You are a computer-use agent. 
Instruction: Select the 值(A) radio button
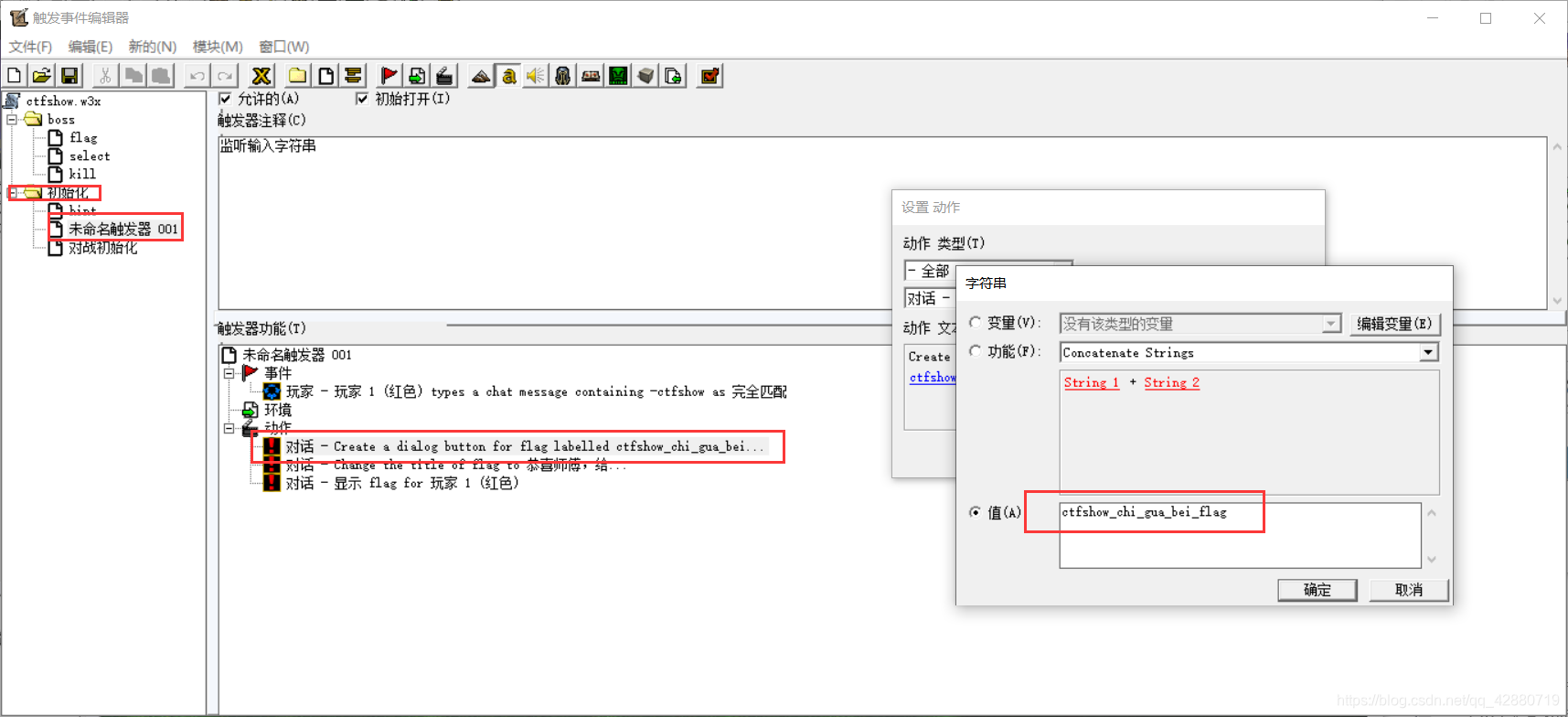[x=976, y=512]
